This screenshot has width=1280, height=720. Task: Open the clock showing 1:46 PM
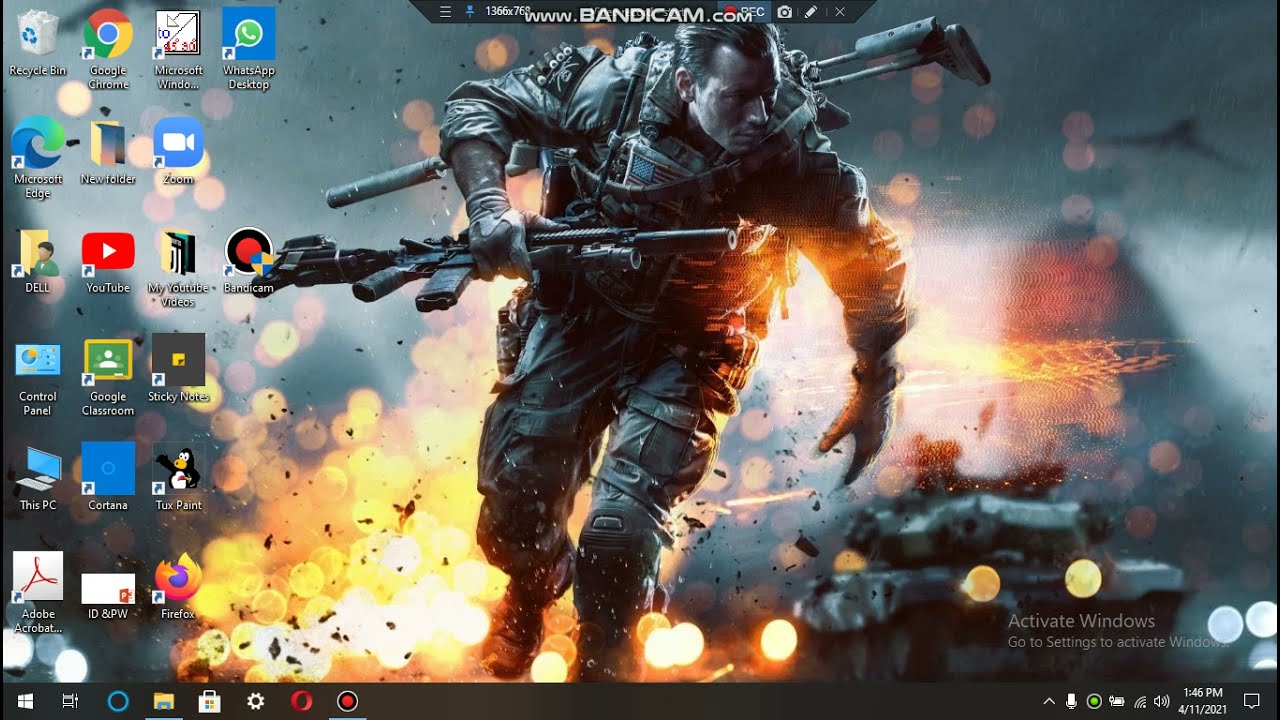[x=1202, y=701]
